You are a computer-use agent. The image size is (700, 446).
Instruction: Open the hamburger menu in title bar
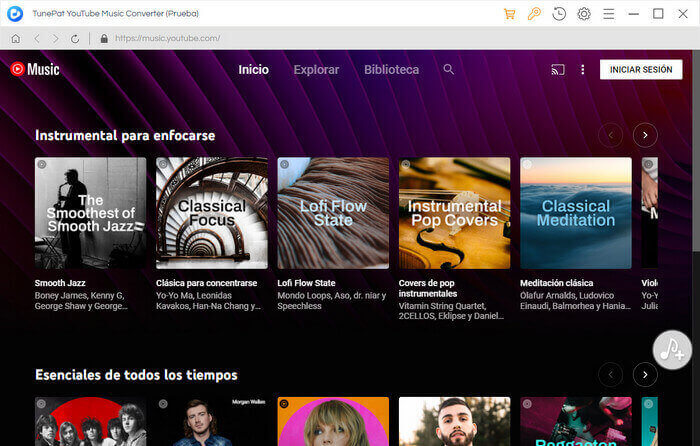(x=608, y=14)
